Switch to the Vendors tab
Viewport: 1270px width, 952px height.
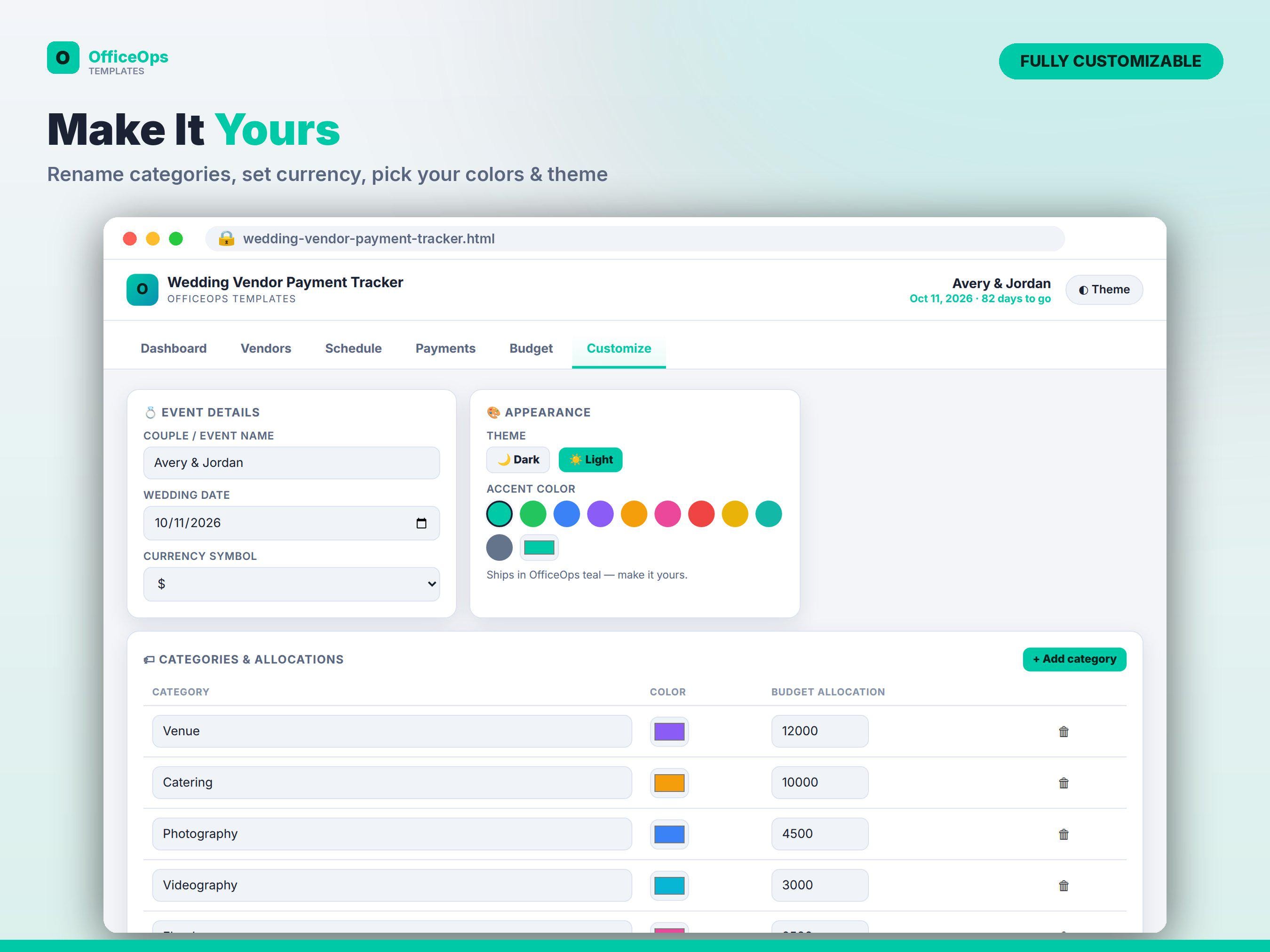[x=266, y=348]
